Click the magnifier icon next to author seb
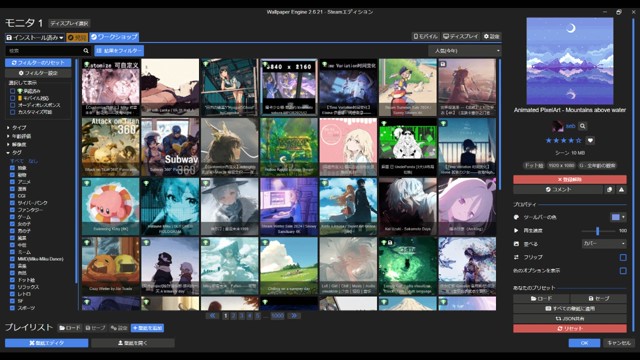 pos(582,126)
